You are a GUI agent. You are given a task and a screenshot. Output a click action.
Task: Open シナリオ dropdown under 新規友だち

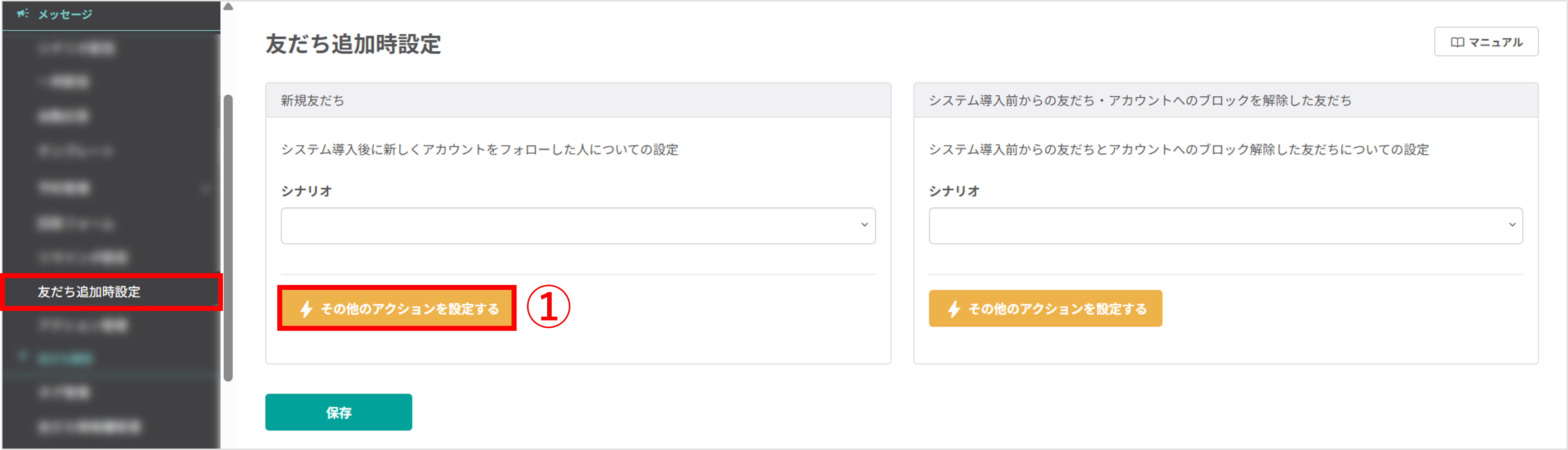[x=578, y=225]
